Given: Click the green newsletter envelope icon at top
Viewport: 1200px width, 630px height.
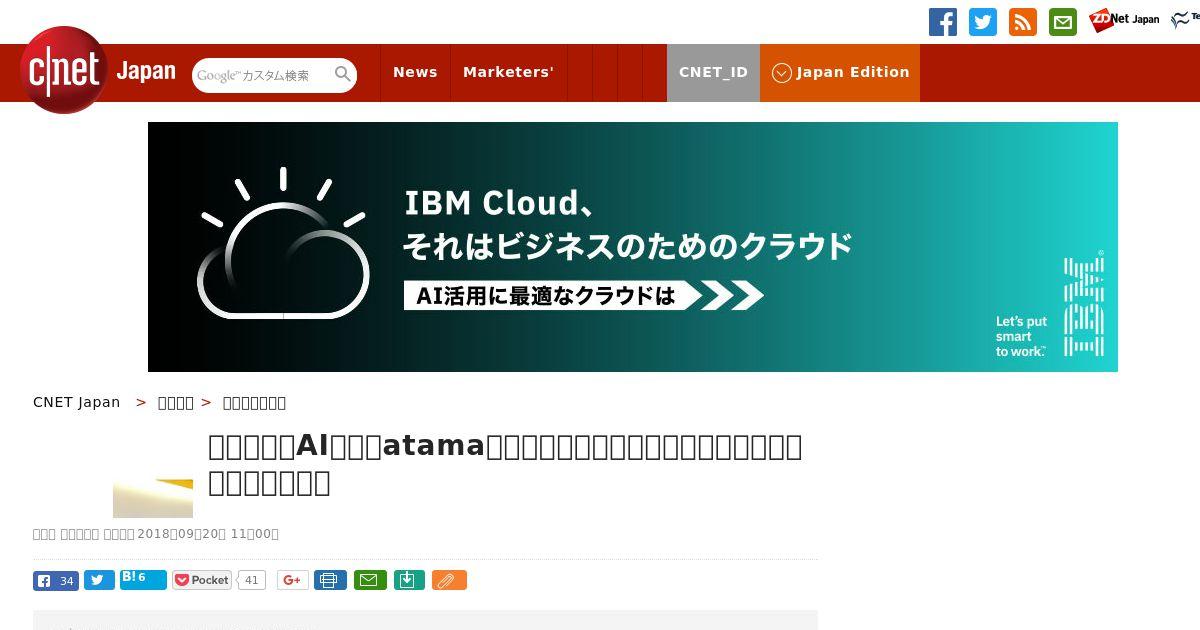Looking at the screenshot, I should 1063,22.
